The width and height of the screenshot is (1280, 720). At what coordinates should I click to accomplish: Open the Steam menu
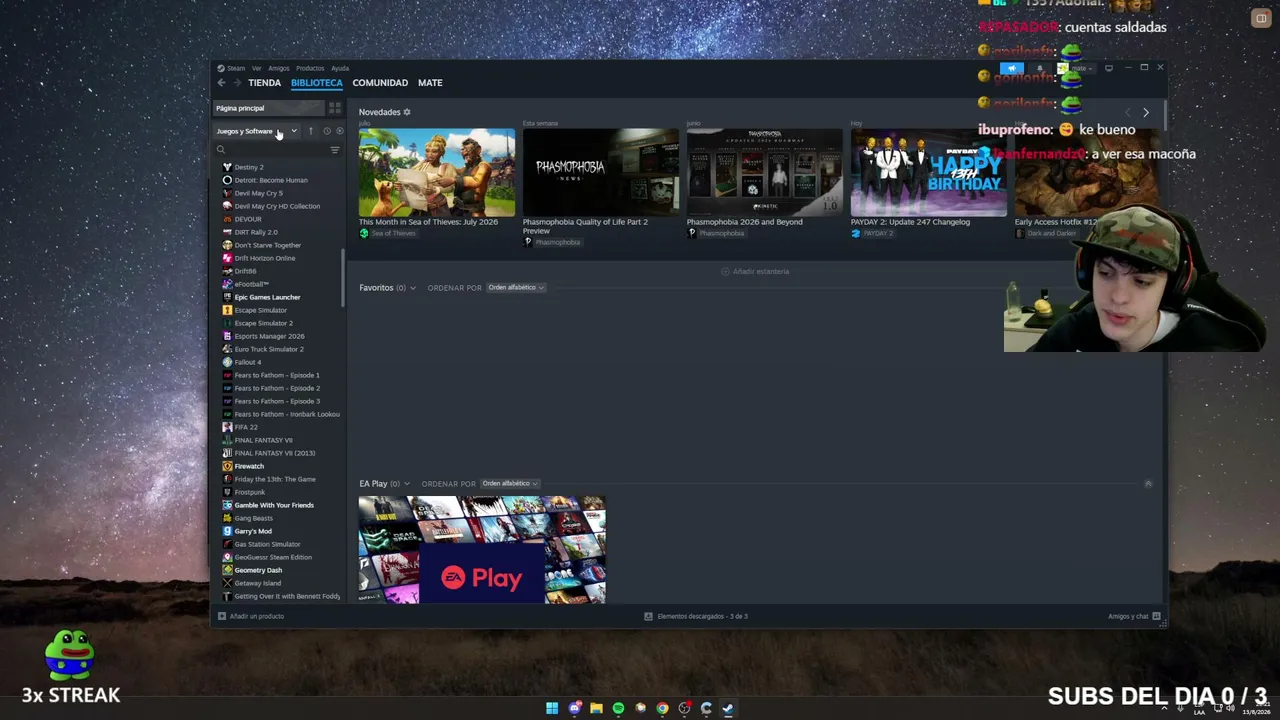(x=236, y=68)
